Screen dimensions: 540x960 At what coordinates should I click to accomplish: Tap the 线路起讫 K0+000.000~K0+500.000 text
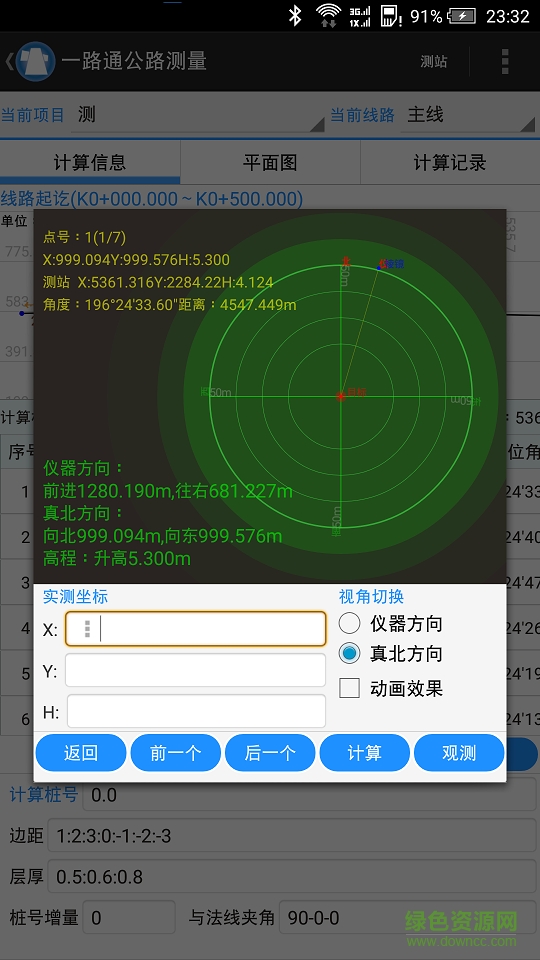point(152,199)
